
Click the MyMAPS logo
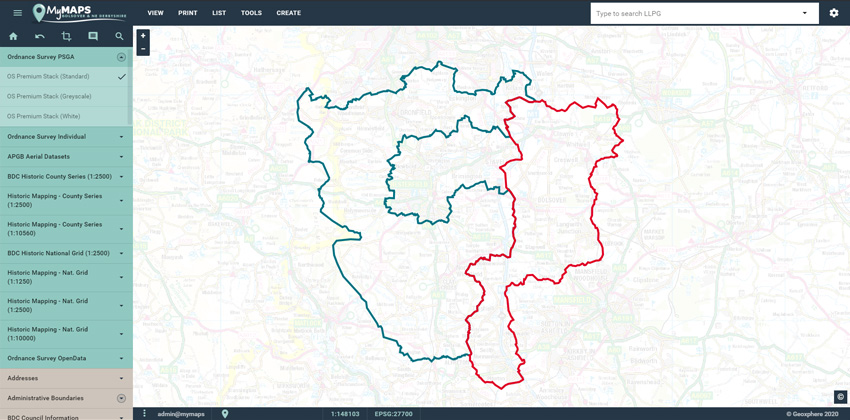click(79, 13)
